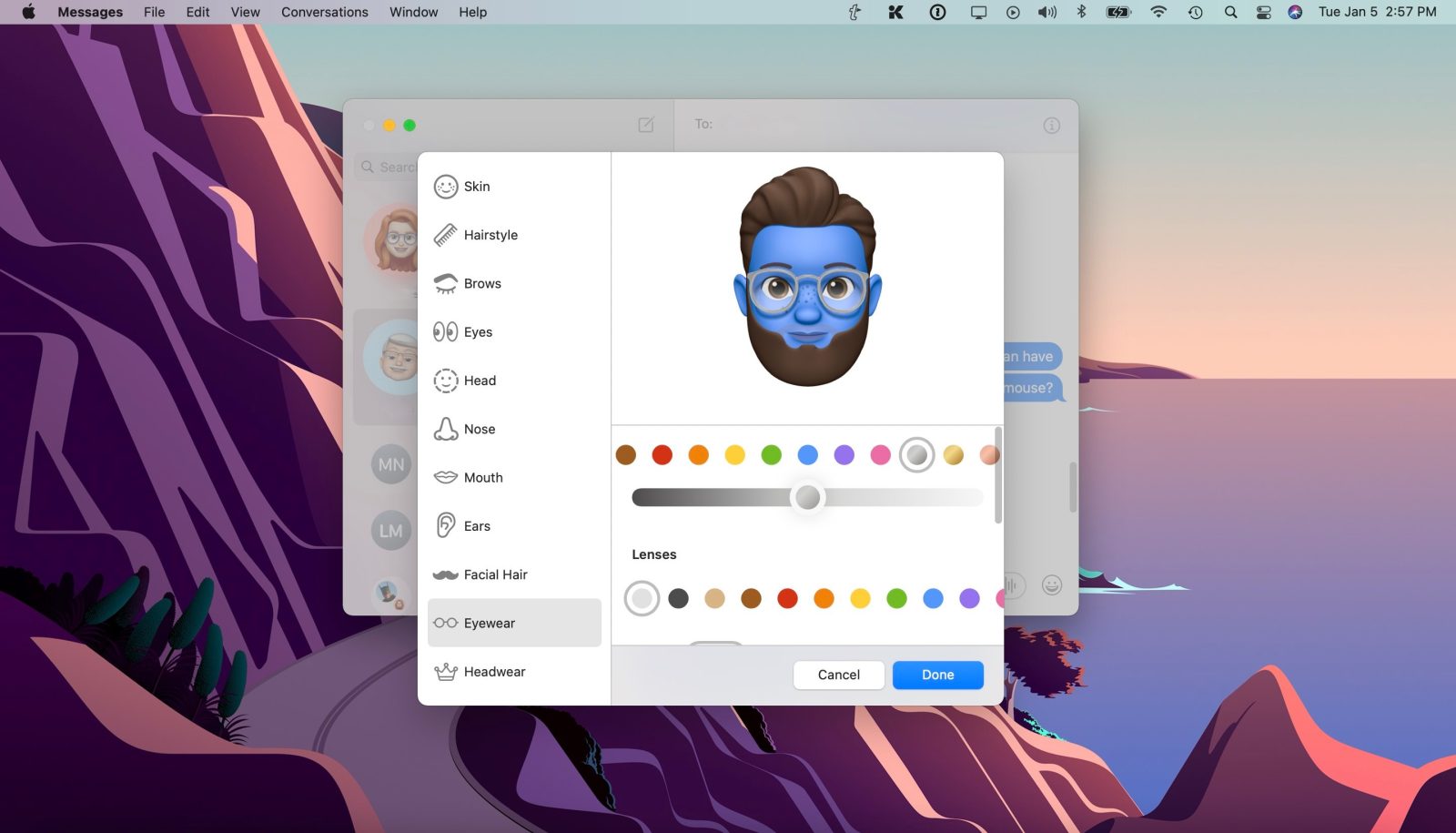The height and width of the screenshot is (833, 1456).
Task: Open the Hairstyle comb icon section
Action: coord(446,235)
